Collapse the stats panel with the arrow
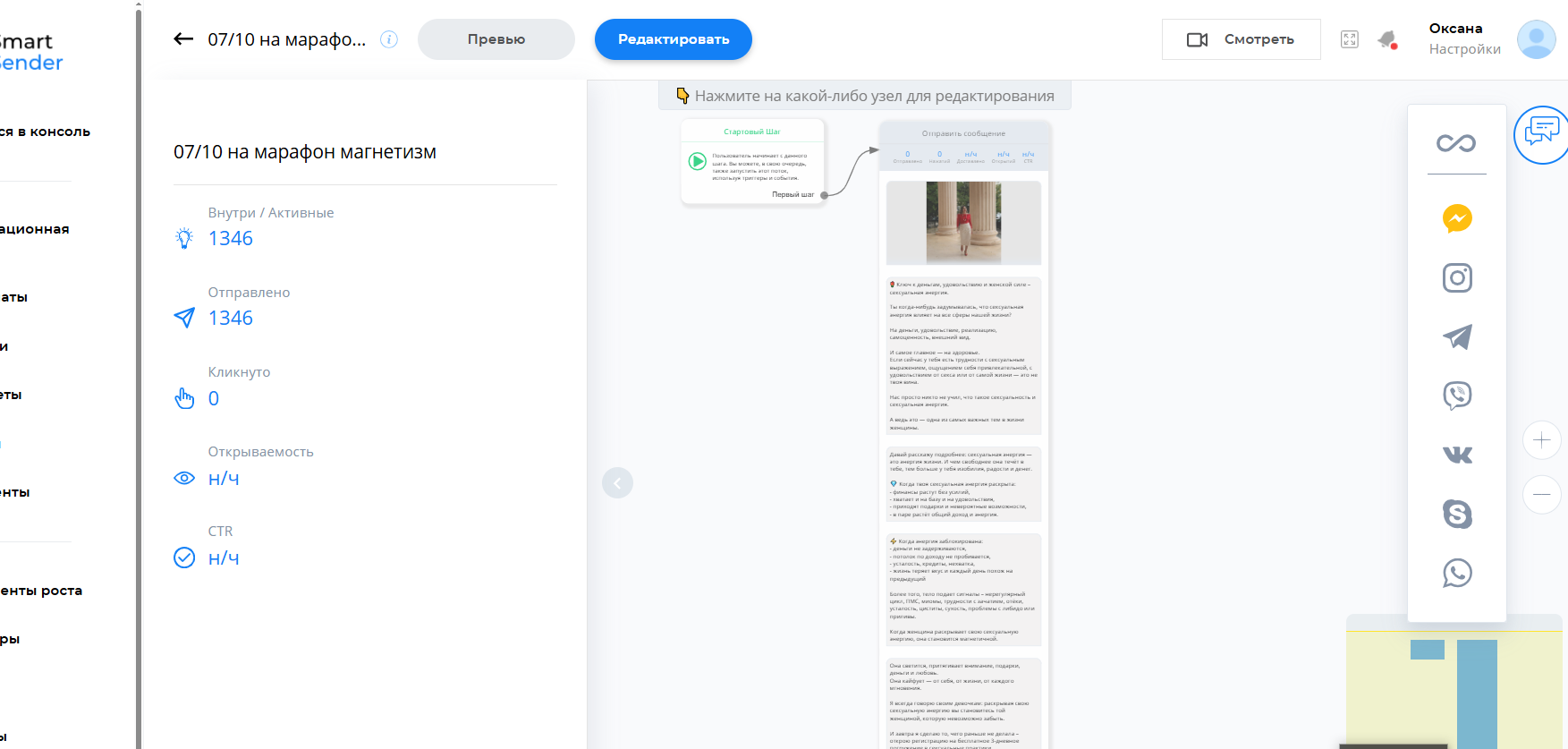 pyautogui.click(x=617, y=483)
